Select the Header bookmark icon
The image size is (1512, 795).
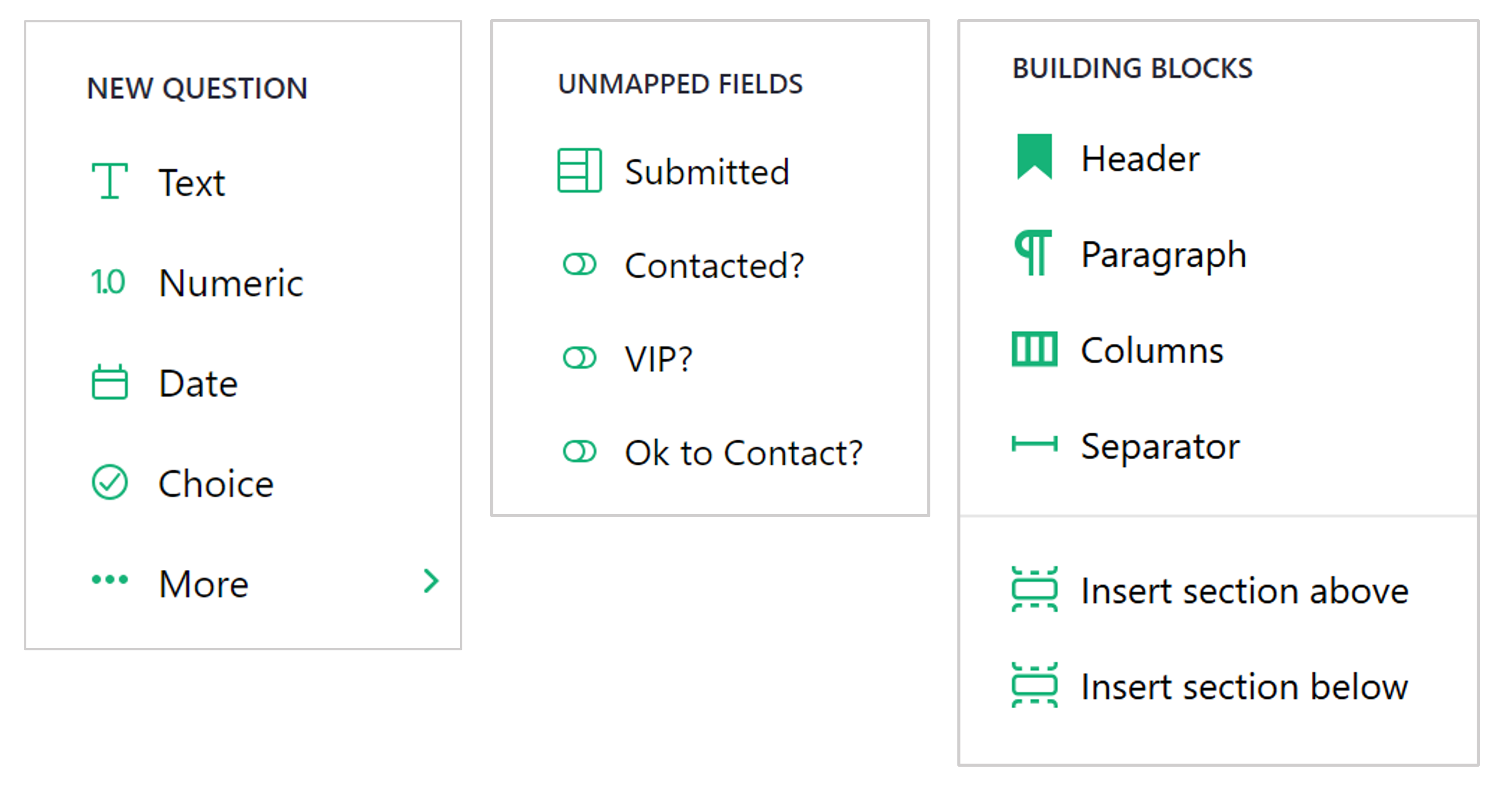pos(1035,157)
